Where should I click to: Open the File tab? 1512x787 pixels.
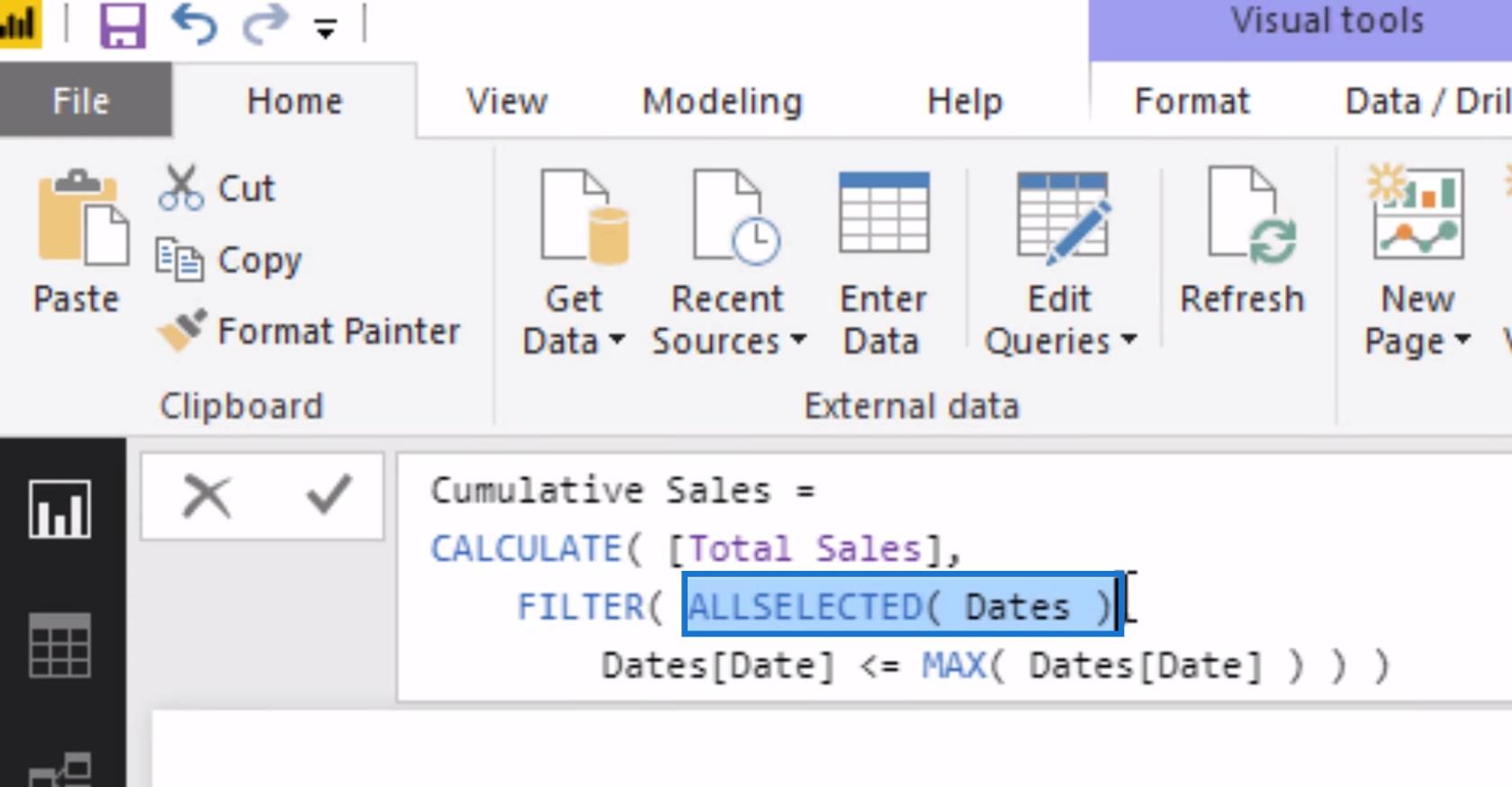81,100
